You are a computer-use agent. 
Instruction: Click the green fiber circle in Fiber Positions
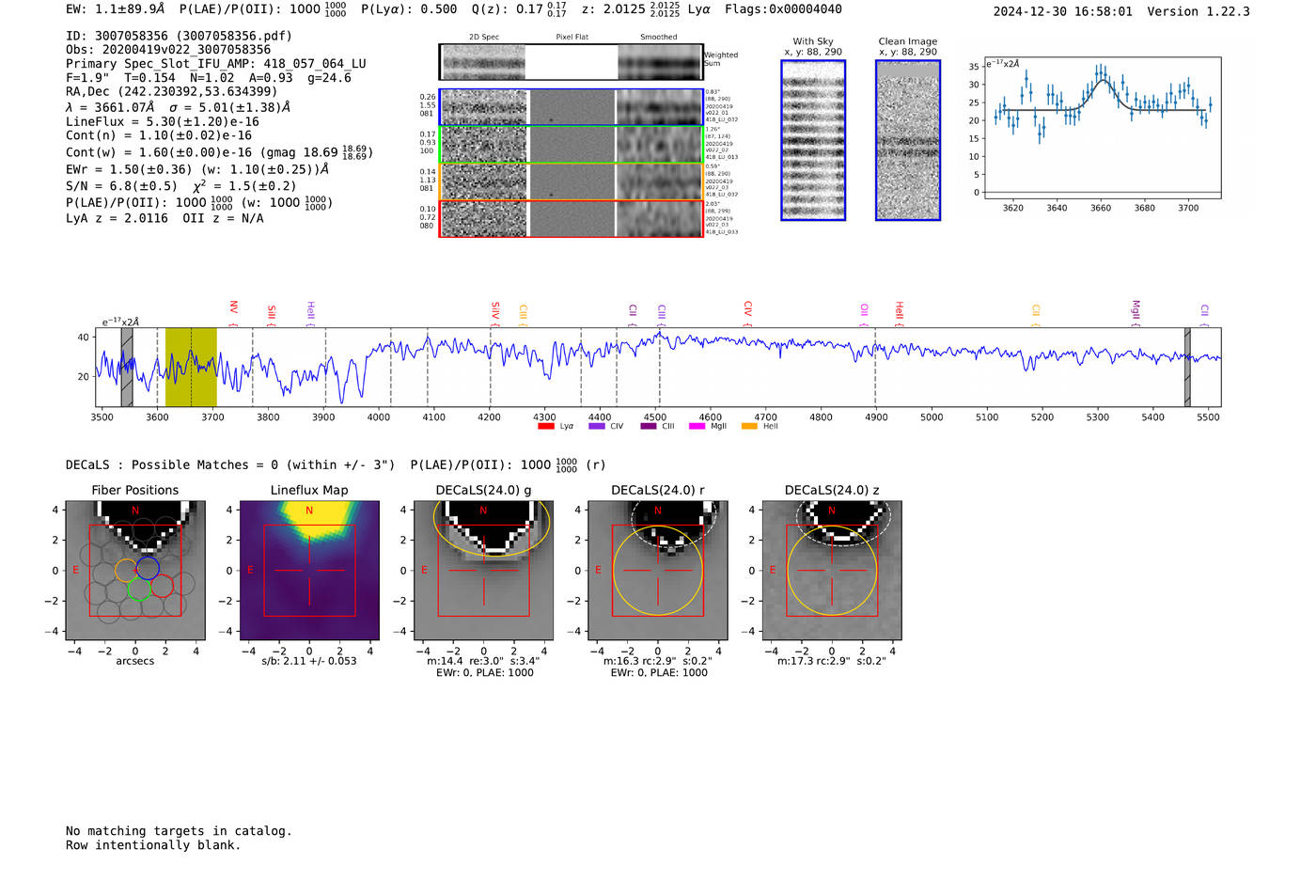[139, 589]
